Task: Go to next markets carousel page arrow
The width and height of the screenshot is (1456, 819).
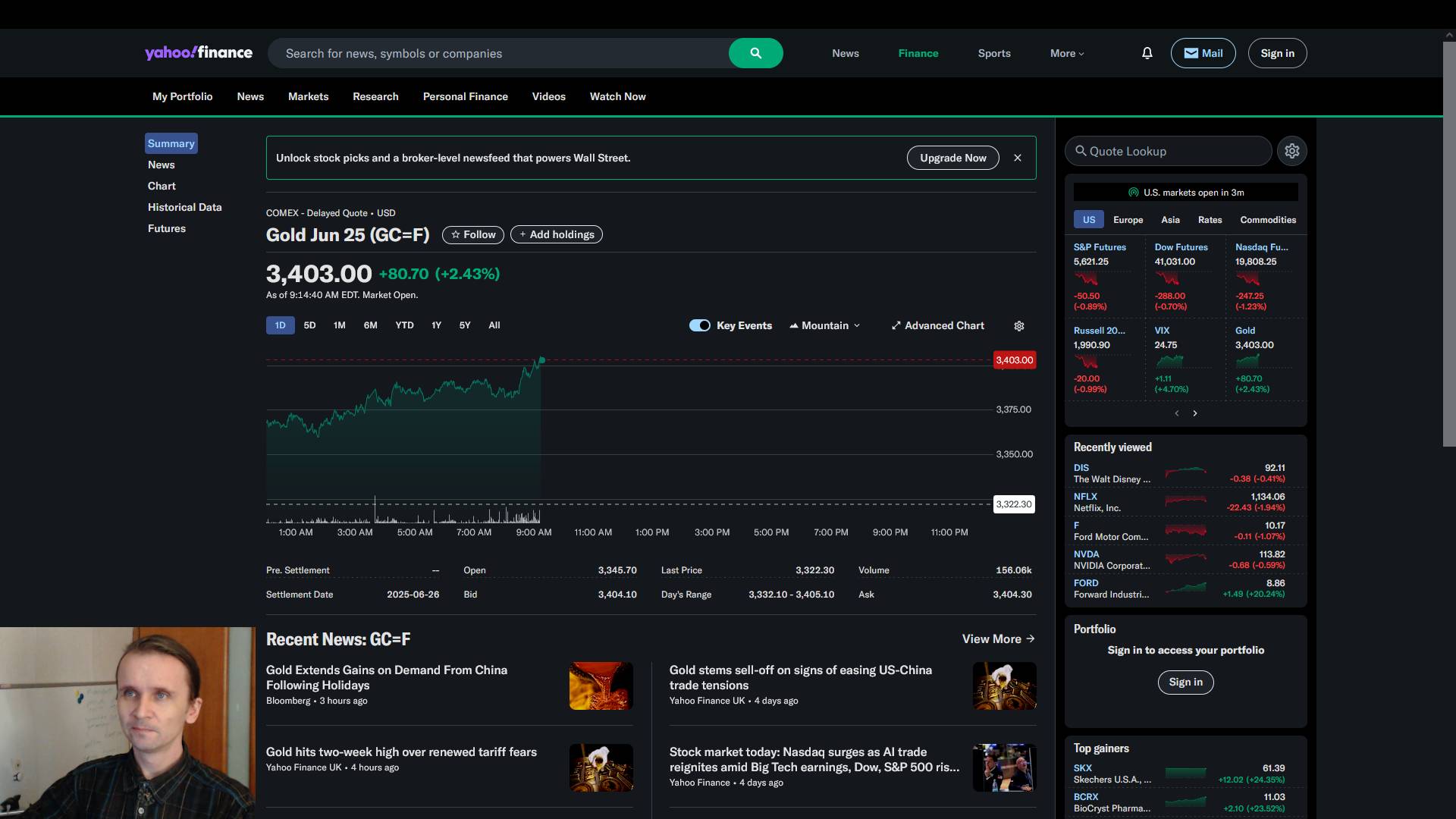Action: point(1195,413)
